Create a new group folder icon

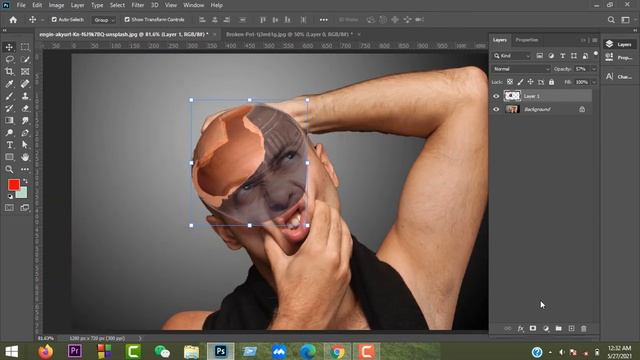558,328
